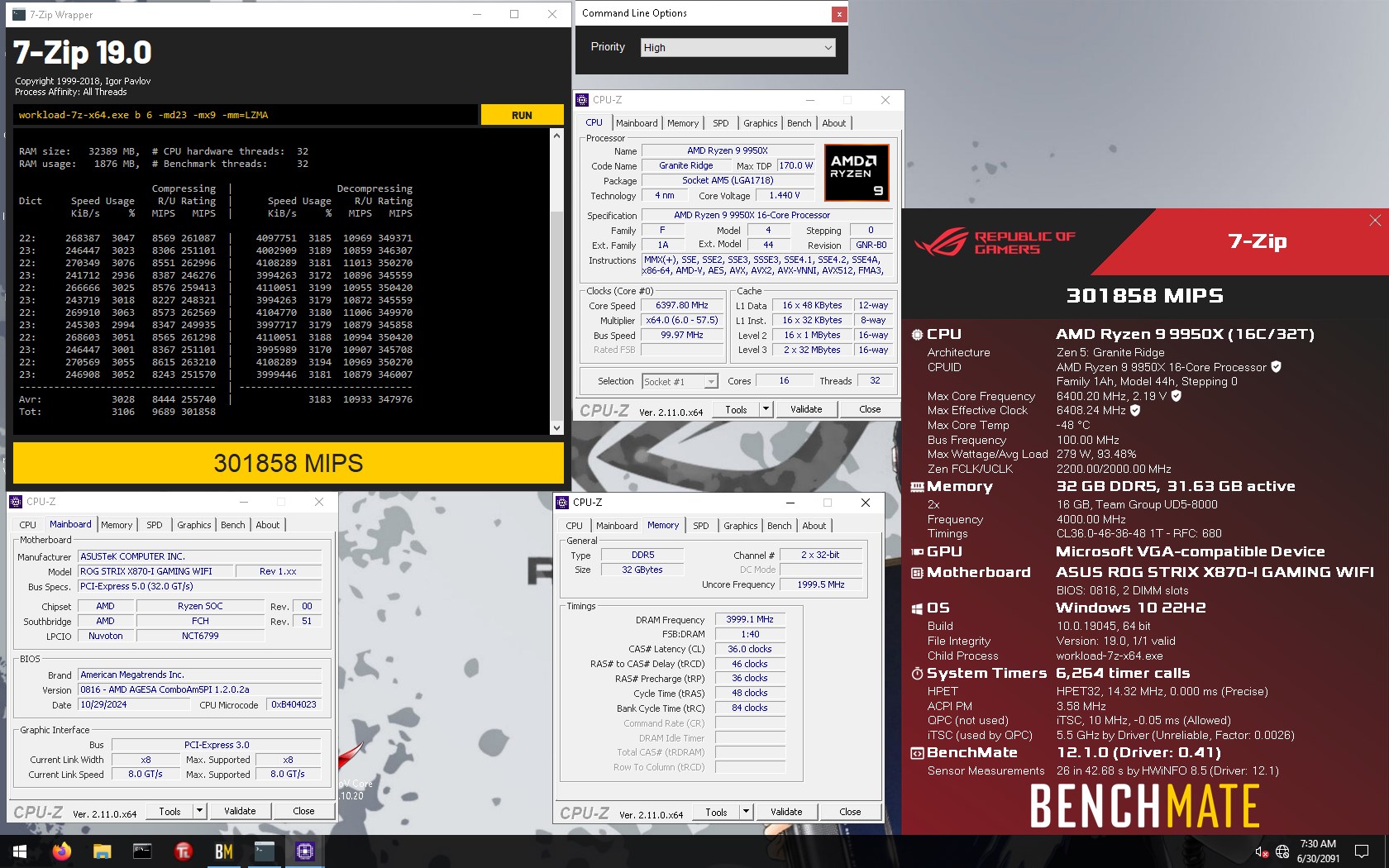Close the BenchMate 7-Zip result panel
This screenshot has width=1389, height=868.
(1375, 221)
